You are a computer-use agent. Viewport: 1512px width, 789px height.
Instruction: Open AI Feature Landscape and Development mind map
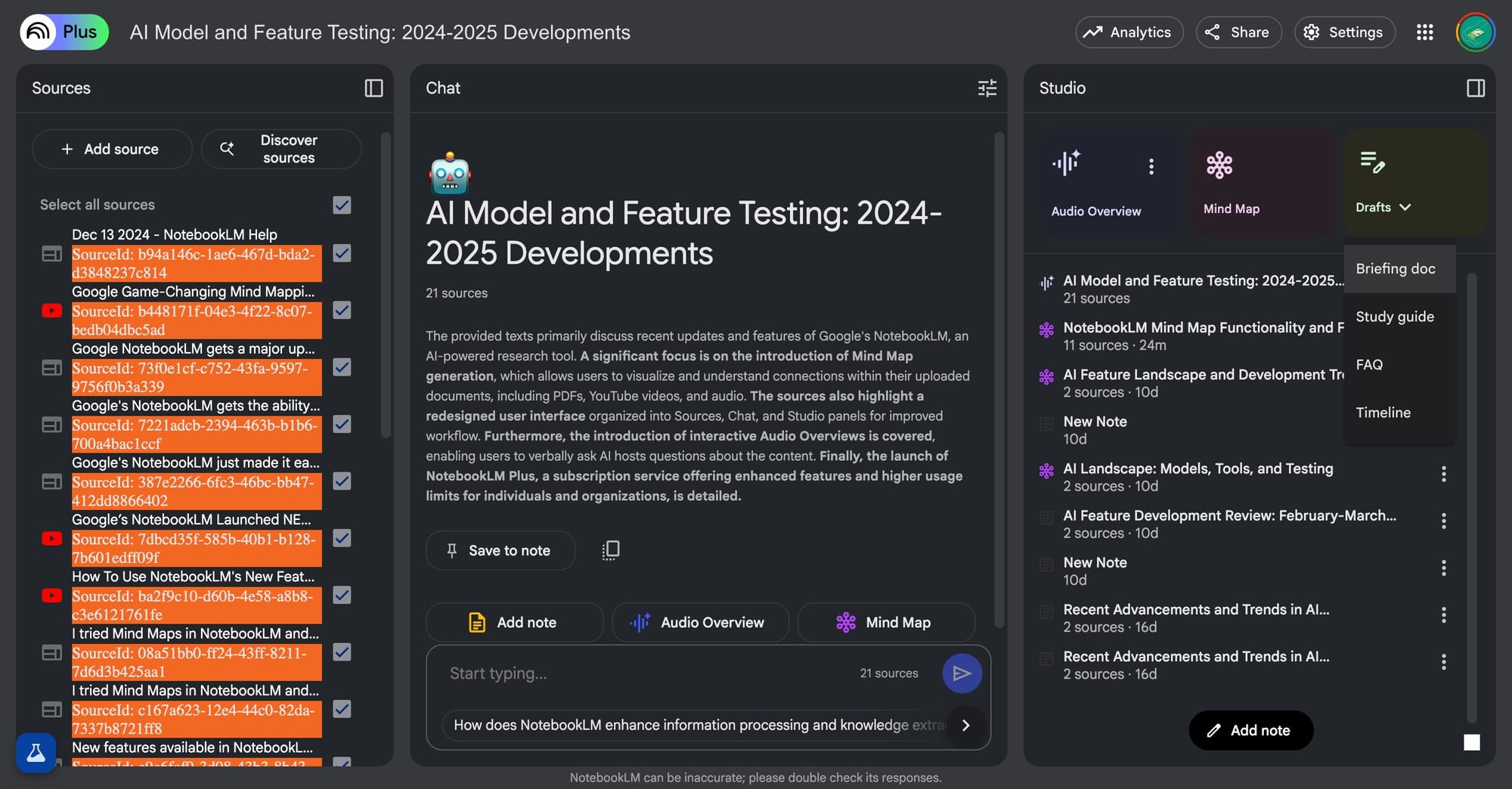1202,383
